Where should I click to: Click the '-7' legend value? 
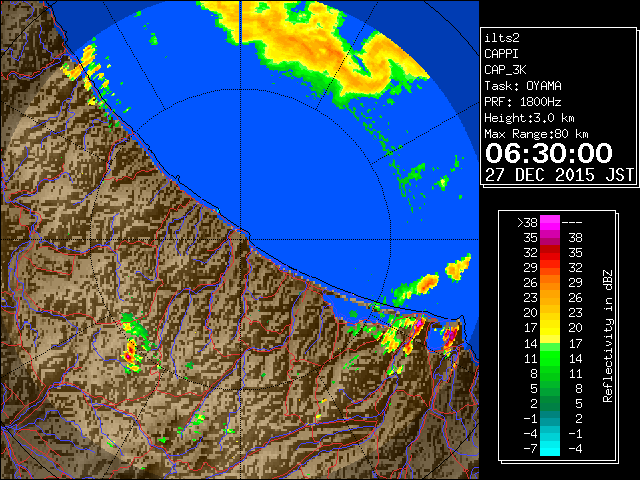(x=530, y=449)
